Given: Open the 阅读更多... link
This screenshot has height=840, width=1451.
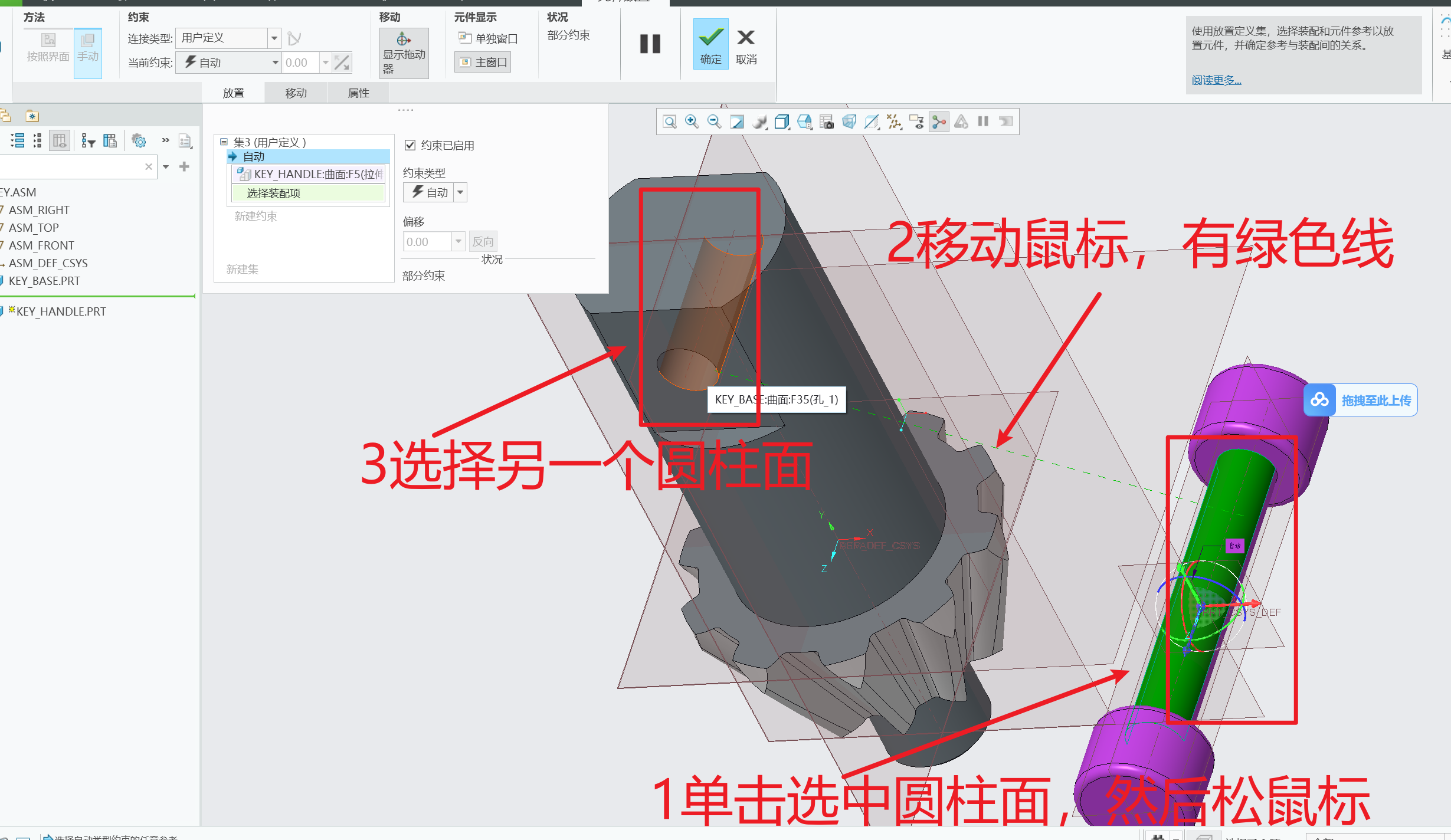Looking at the screenshot, I should click(1216, 80).
